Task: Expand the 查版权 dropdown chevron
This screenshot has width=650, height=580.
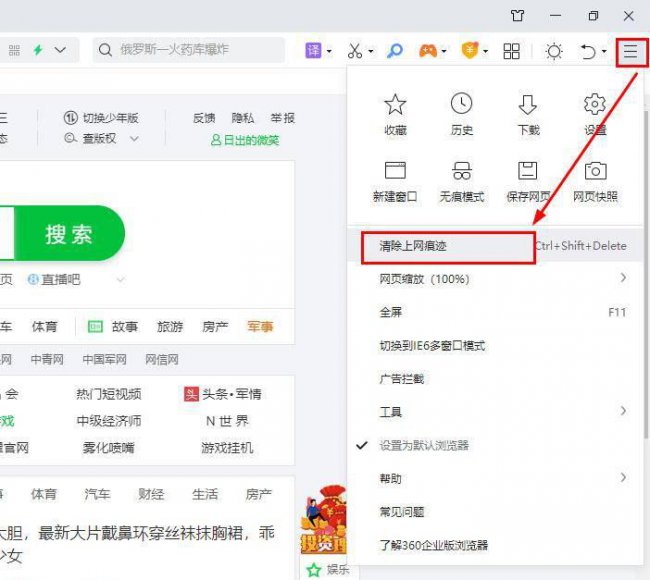Action: (x=134, y=138)
